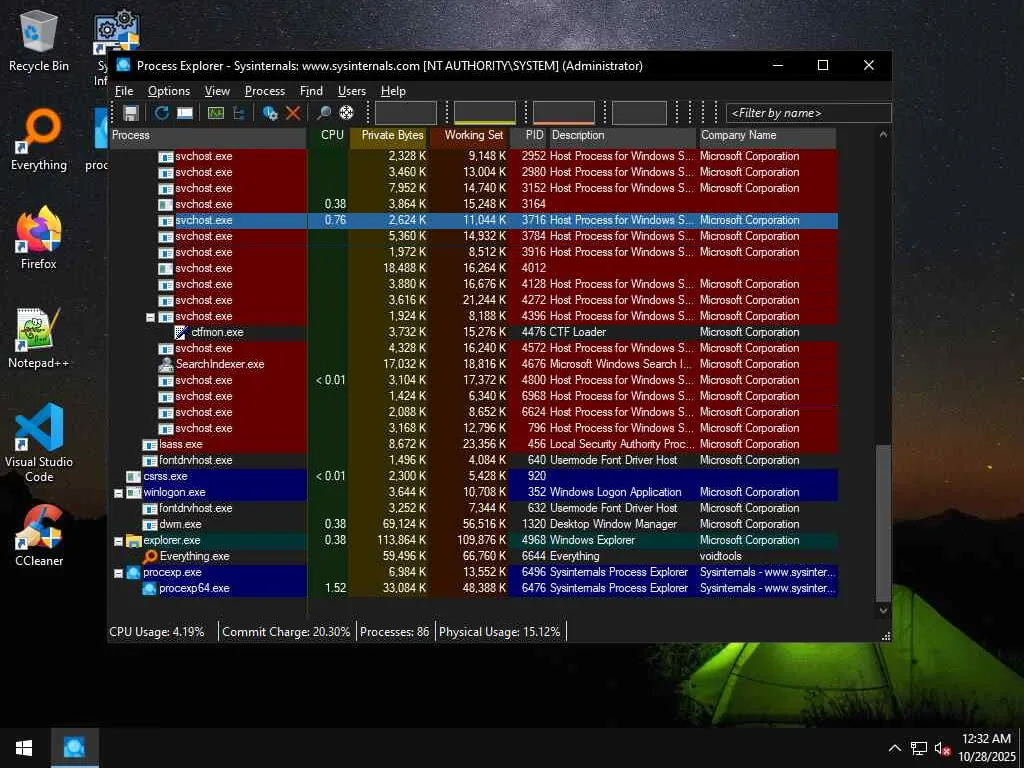1024x768 pixels.
Task: Click the network tray icon
Action: [x=919, y=748]
